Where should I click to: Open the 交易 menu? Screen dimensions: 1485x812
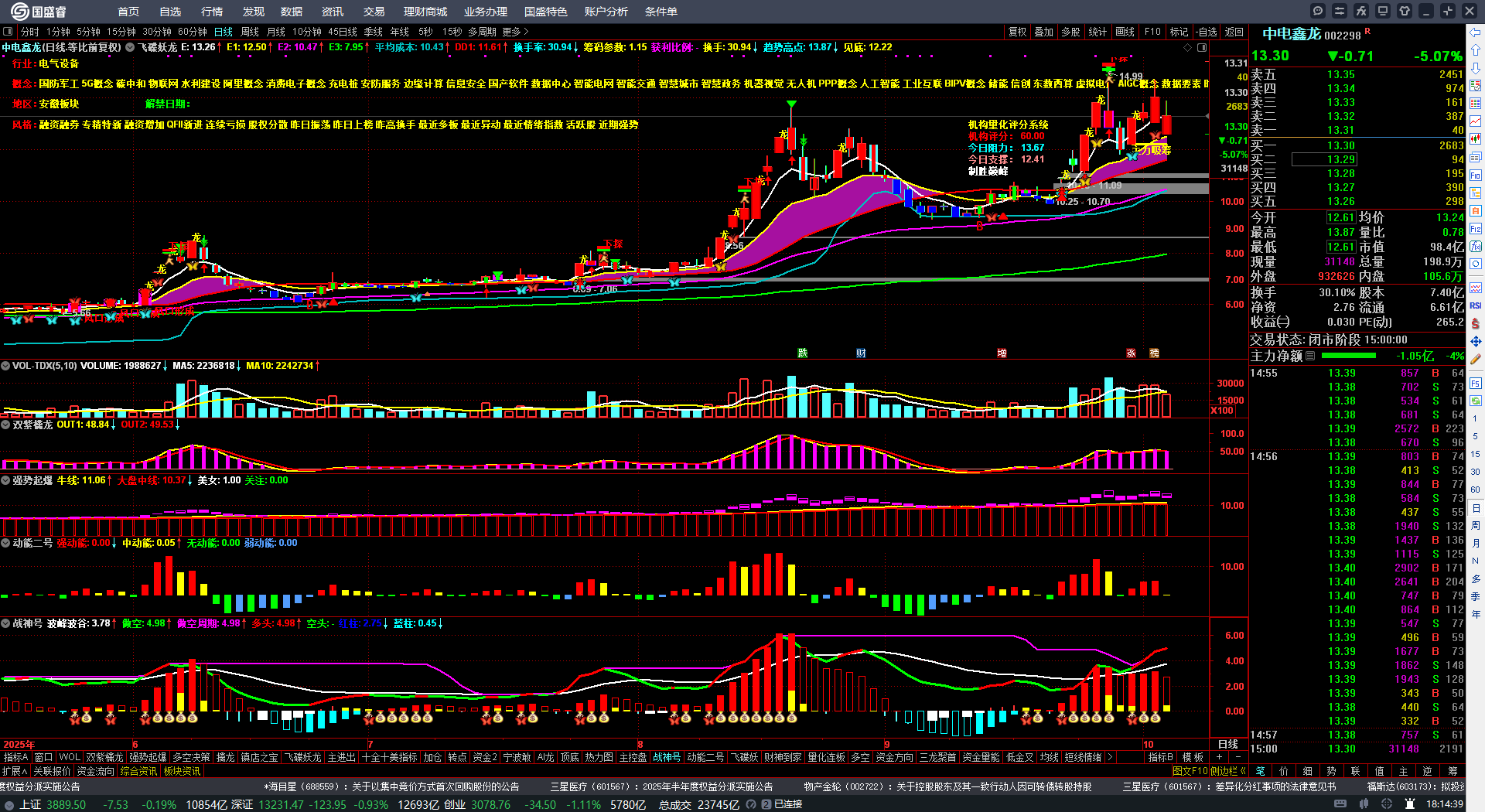(x=374, y=12)
